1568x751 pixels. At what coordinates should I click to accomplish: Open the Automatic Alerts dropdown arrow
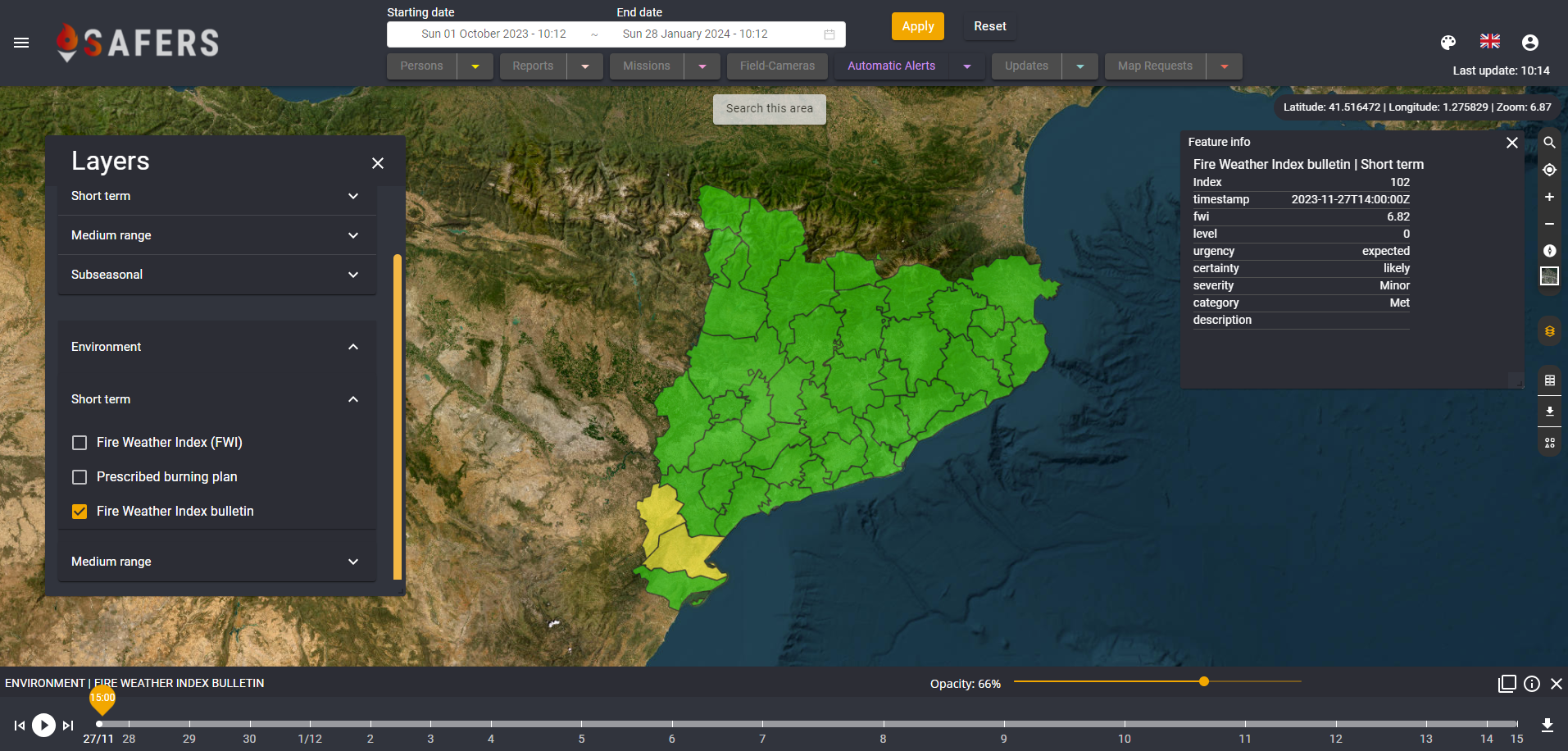pos(967,66)
